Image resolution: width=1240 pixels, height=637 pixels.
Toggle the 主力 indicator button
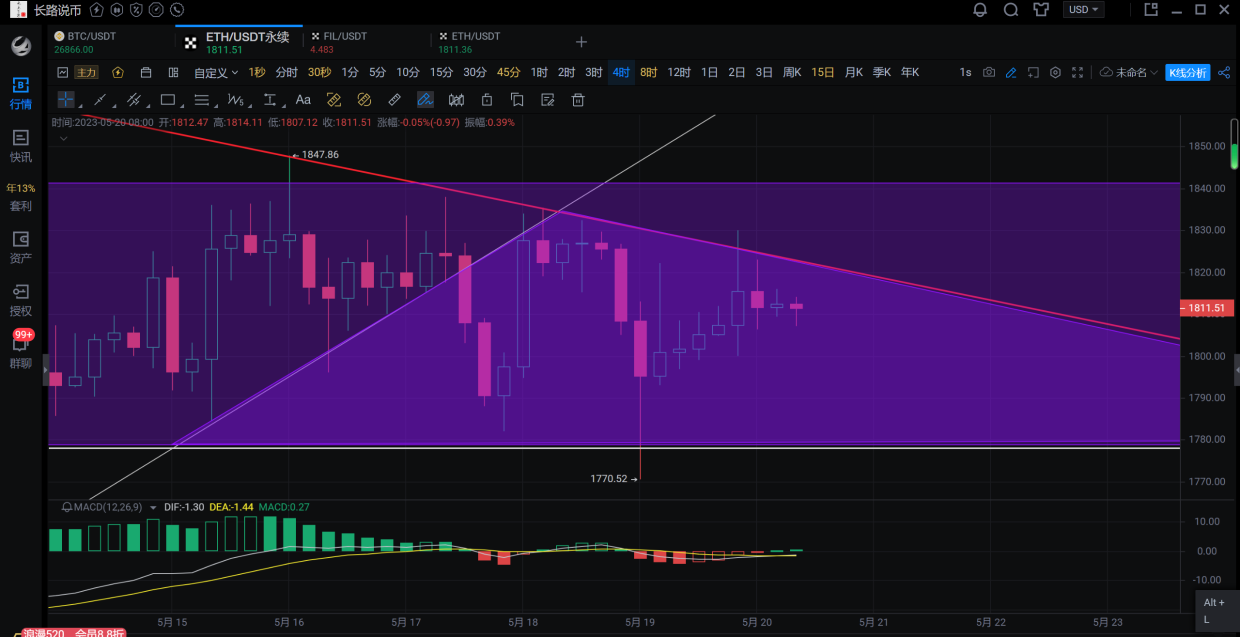(87, 73)
